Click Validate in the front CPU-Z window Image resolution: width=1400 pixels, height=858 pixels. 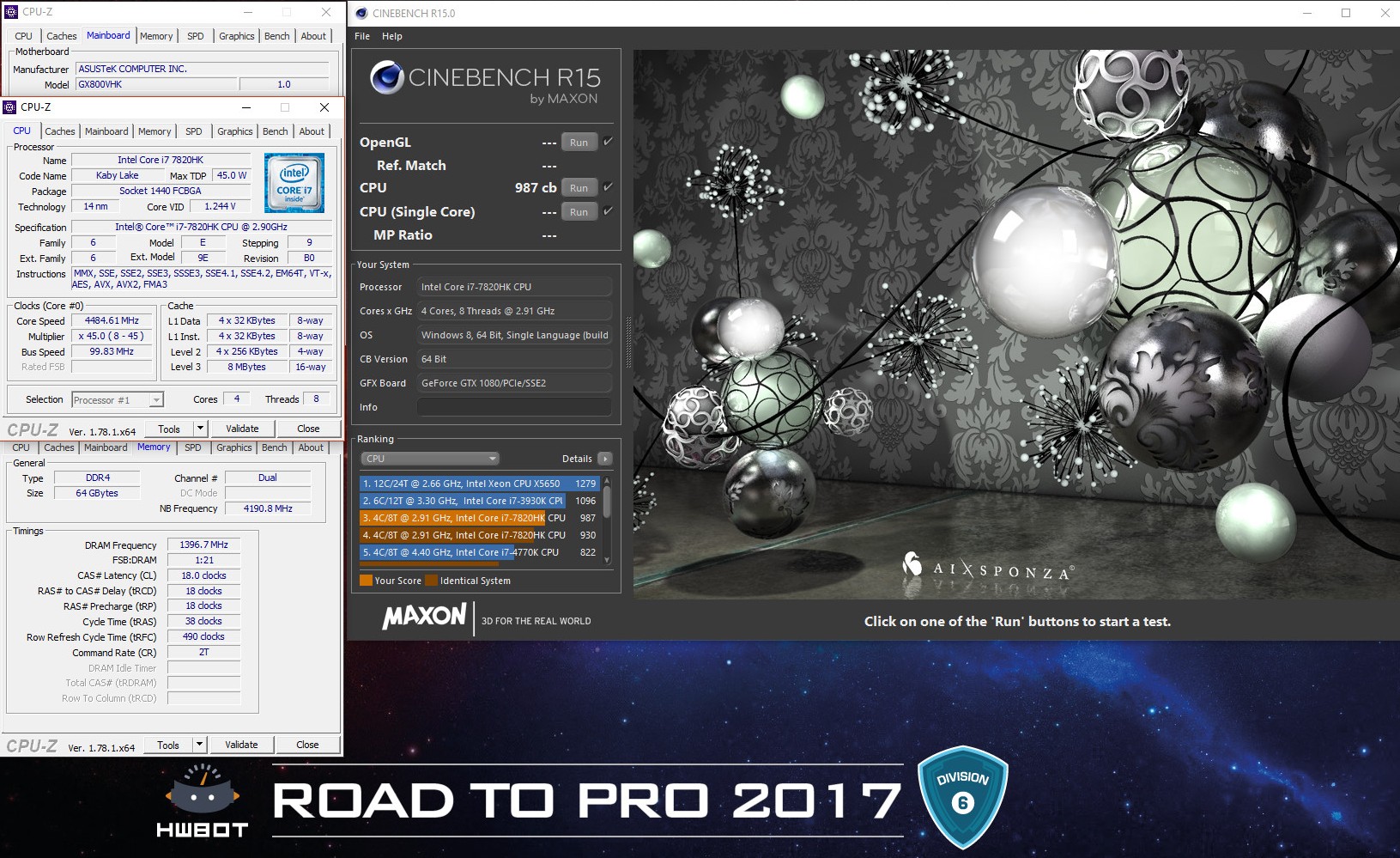click(242, 429)
